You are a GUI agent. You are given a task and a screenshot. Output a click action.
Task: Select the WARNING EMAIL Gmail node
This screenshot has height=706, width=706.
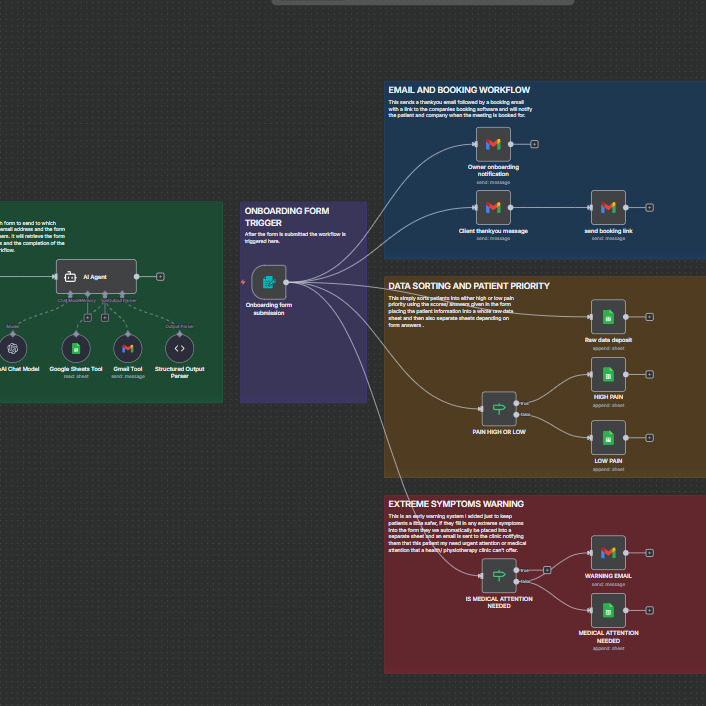[x=608, y=553]
